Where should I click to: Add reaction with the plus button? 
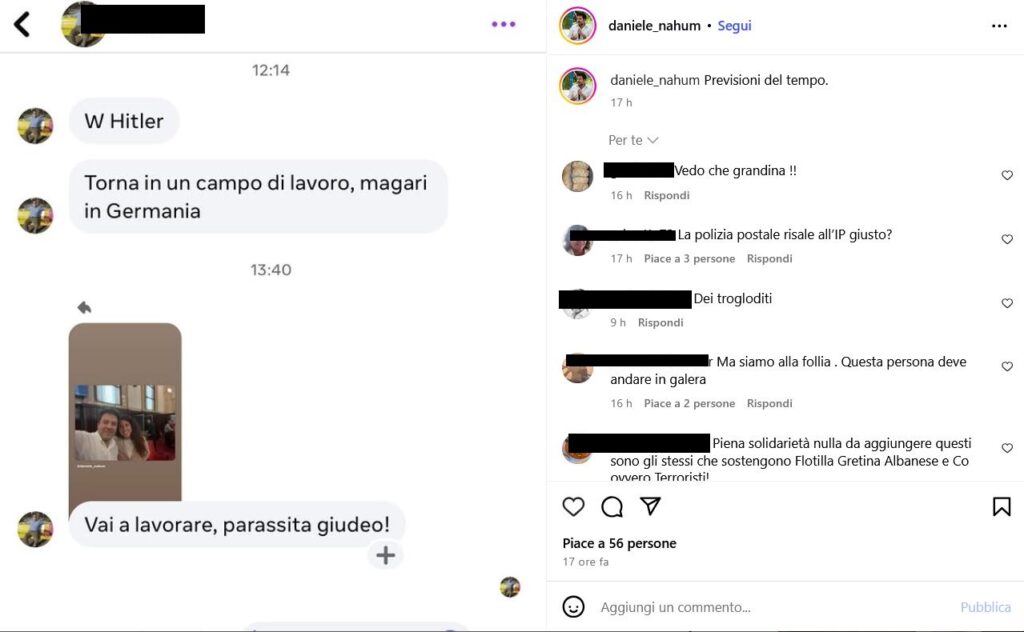(385, 555)
